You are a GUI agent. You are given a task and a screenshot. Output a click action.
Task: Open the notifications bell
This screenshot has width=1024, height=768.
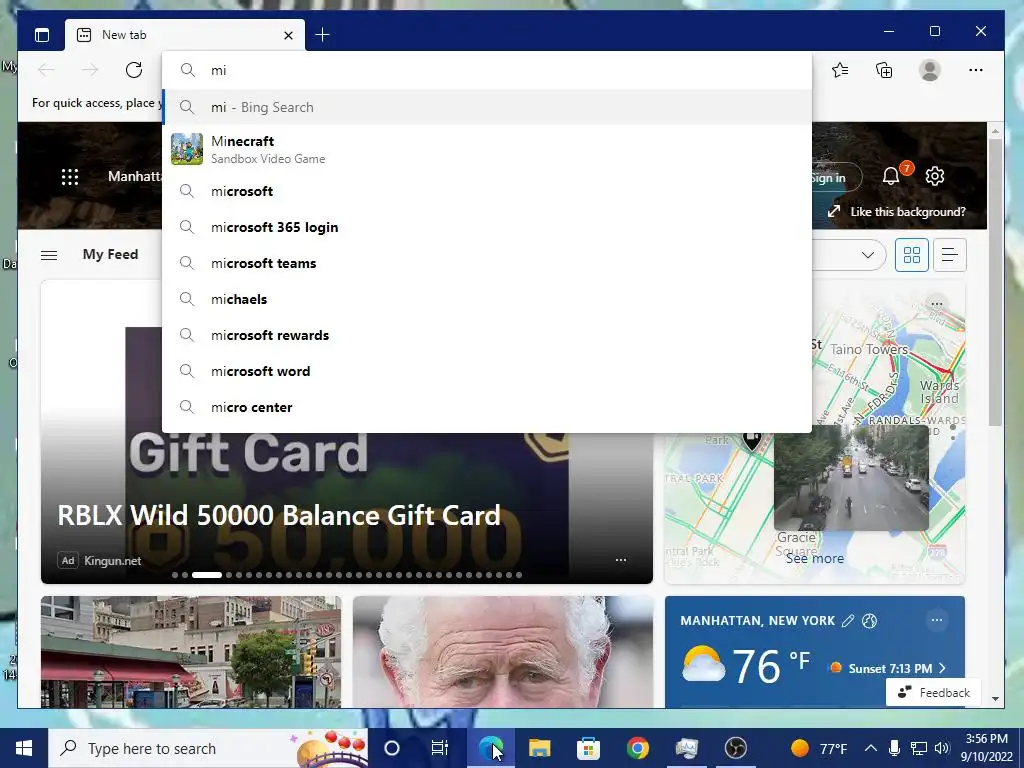(x=891, y=176)
